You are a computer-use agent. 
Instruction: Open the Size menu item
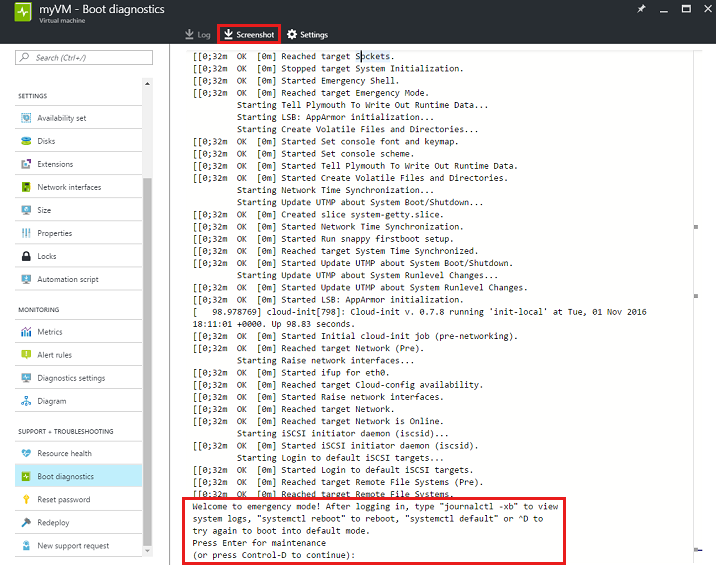pyautogui.click(x=44, y=210)
